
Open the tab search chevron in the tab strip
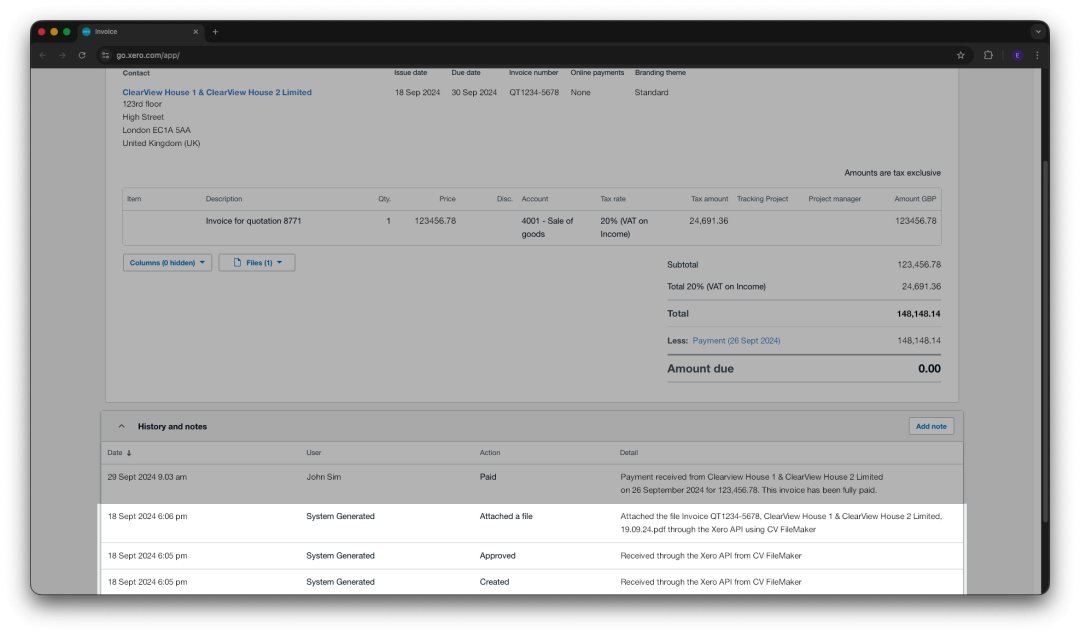pos(1037,32)
